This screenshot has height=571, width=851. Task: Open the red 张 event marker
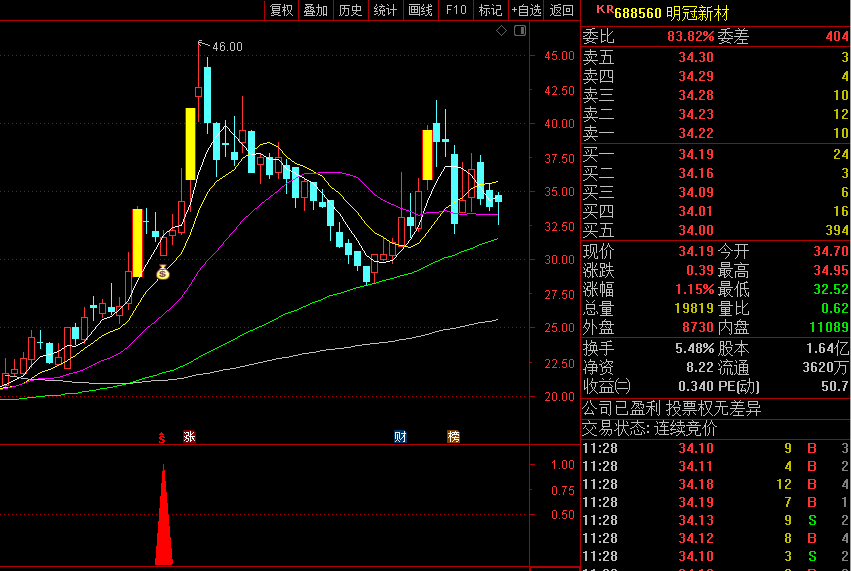[x=189, y=436]
